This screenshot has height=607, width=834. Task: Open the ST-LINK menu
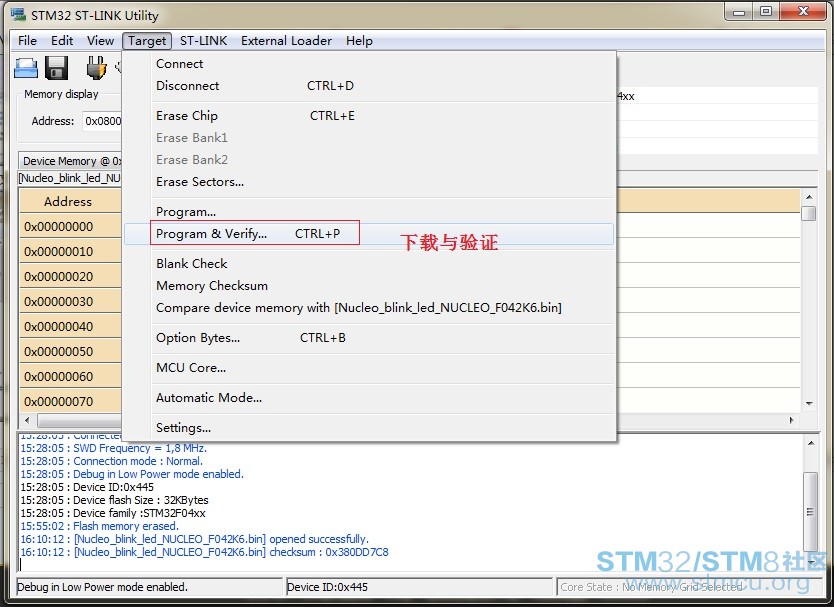point(203,41)
